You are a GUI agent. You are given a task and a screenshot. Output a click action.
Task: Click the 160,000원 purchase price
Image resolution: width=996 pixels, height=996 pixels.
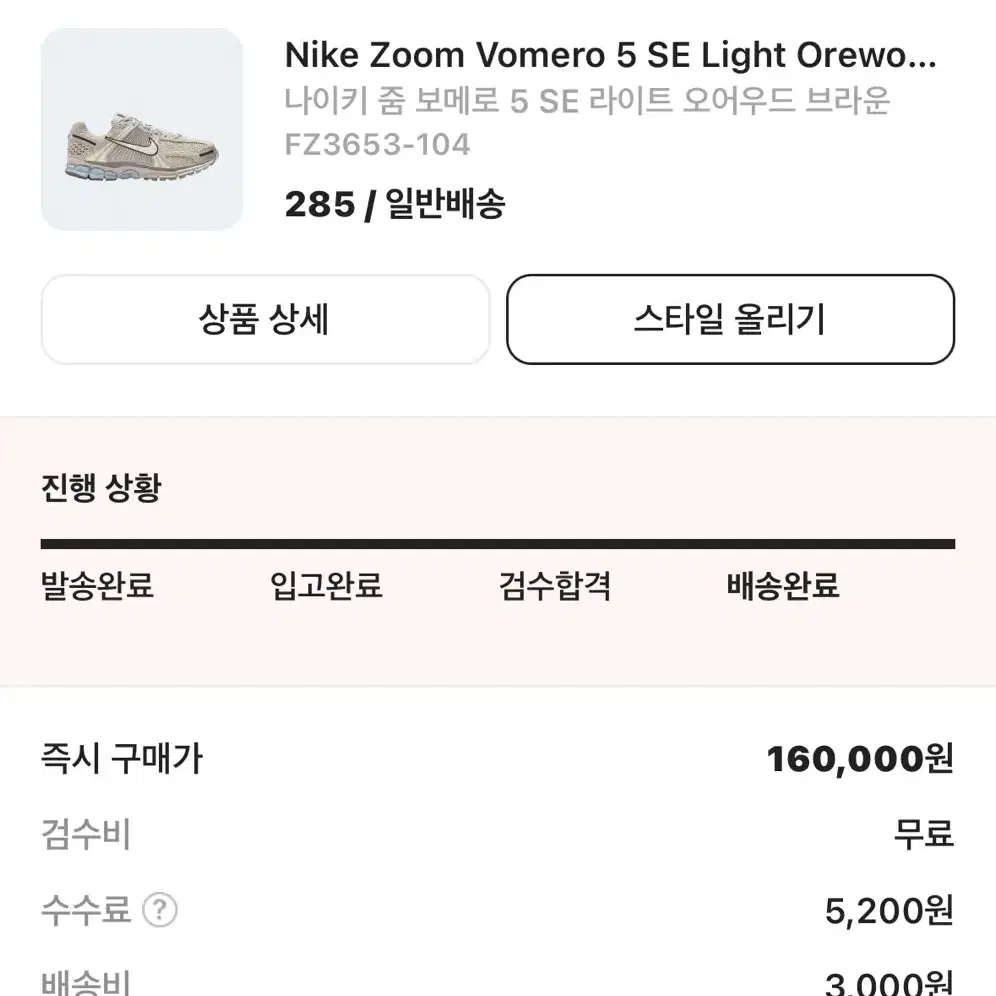pyautogui.click(x=860, y=758)
